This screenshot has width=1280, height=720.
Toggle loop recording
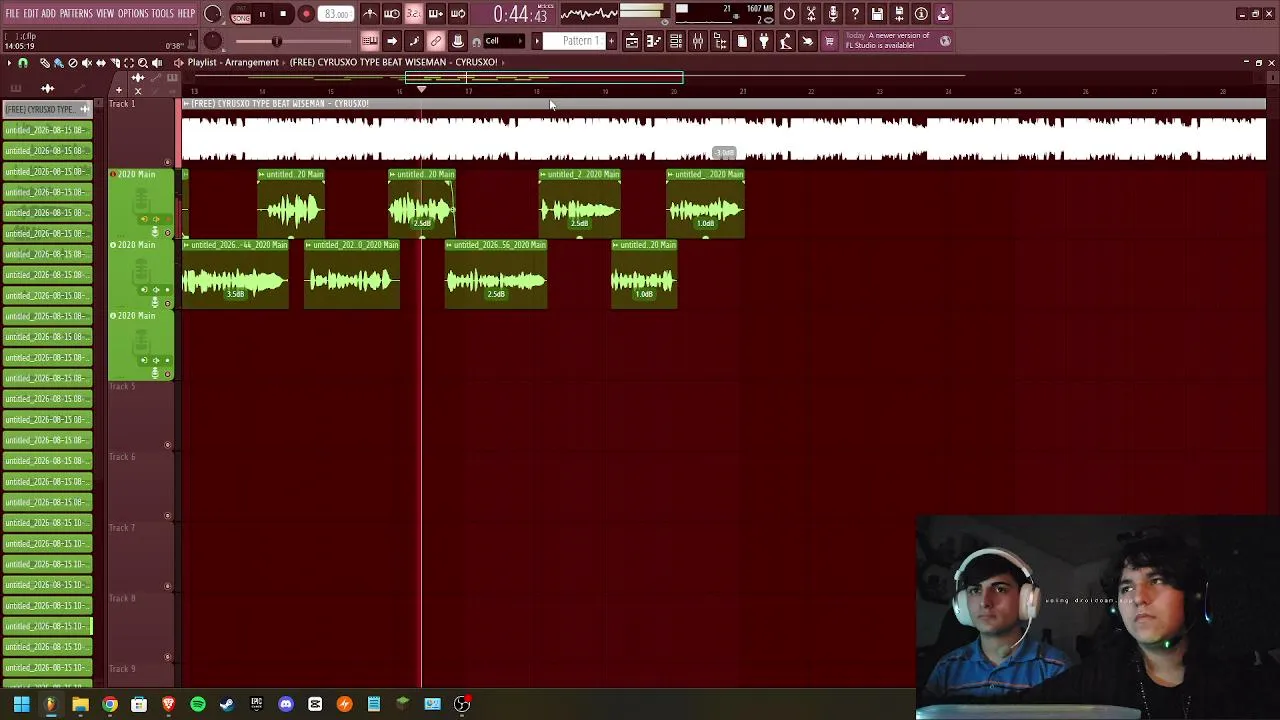point(458,14)
